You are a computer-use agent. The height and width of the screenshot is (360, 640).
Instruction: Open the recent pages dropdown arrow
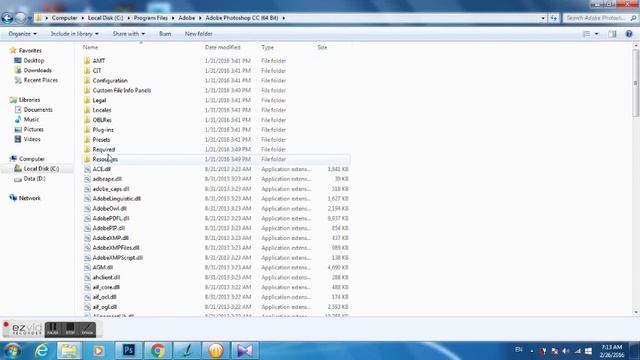tap(29, 18)
